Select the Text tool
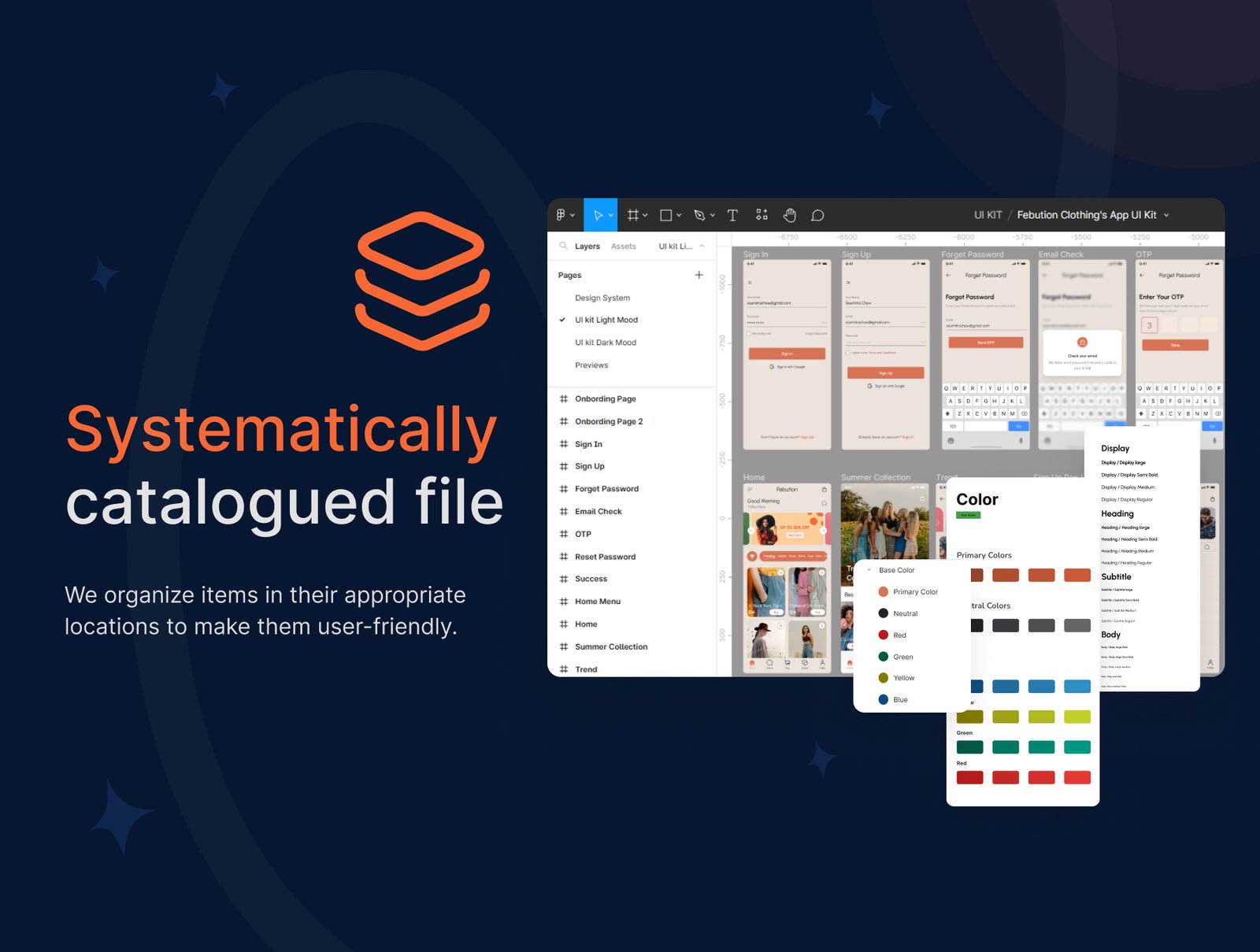1260x952 pixels. point(732,215)
